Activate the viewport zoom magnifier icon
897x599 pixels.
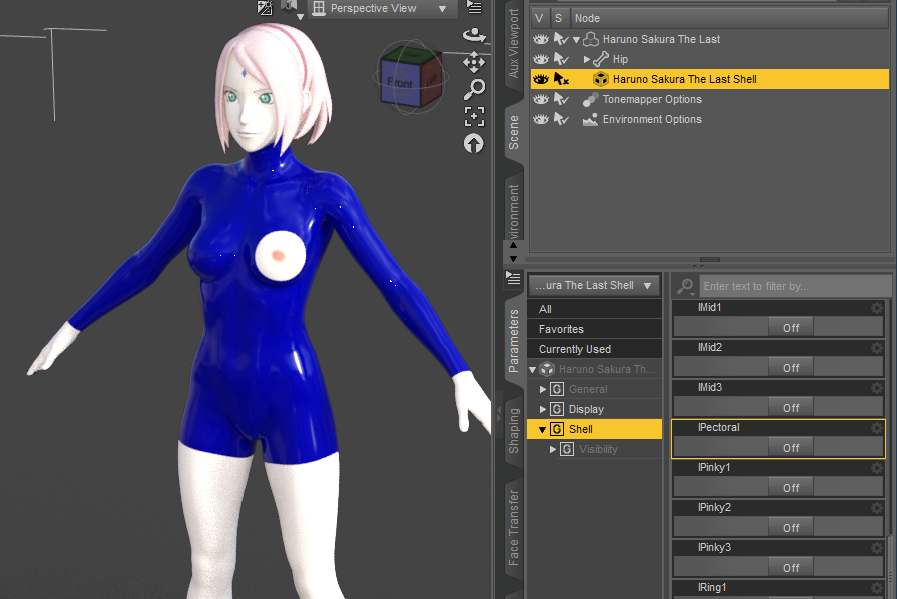click(474, 89)
